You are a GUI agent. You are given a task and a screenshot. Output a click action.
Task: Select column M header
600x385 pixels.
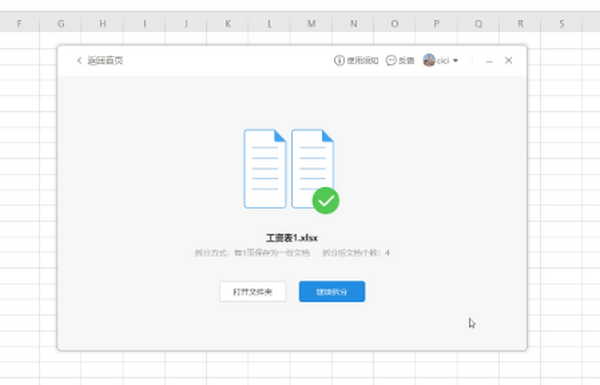pyautogui.click(x=311, y=24)
